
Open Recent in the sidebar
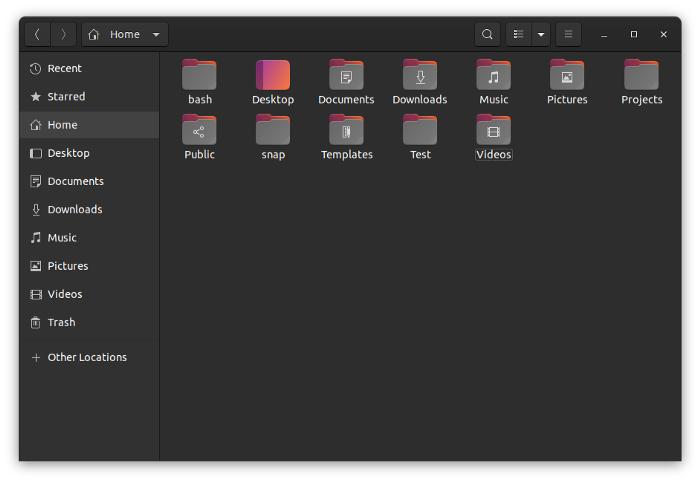tap(89, 68)
